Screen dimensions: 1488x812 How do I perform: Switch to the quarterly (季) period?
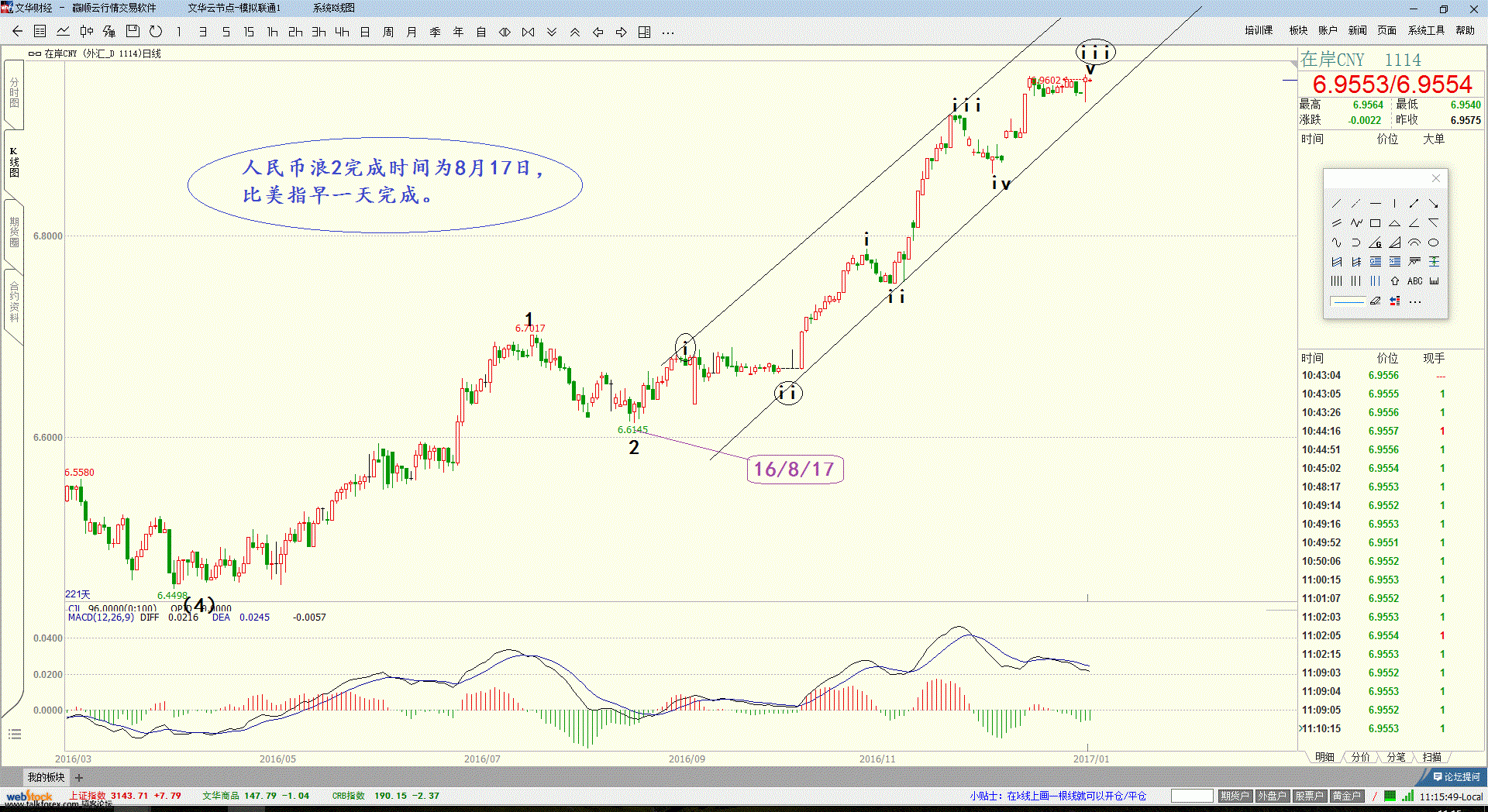pyautogui.click(x=435, y=32)
